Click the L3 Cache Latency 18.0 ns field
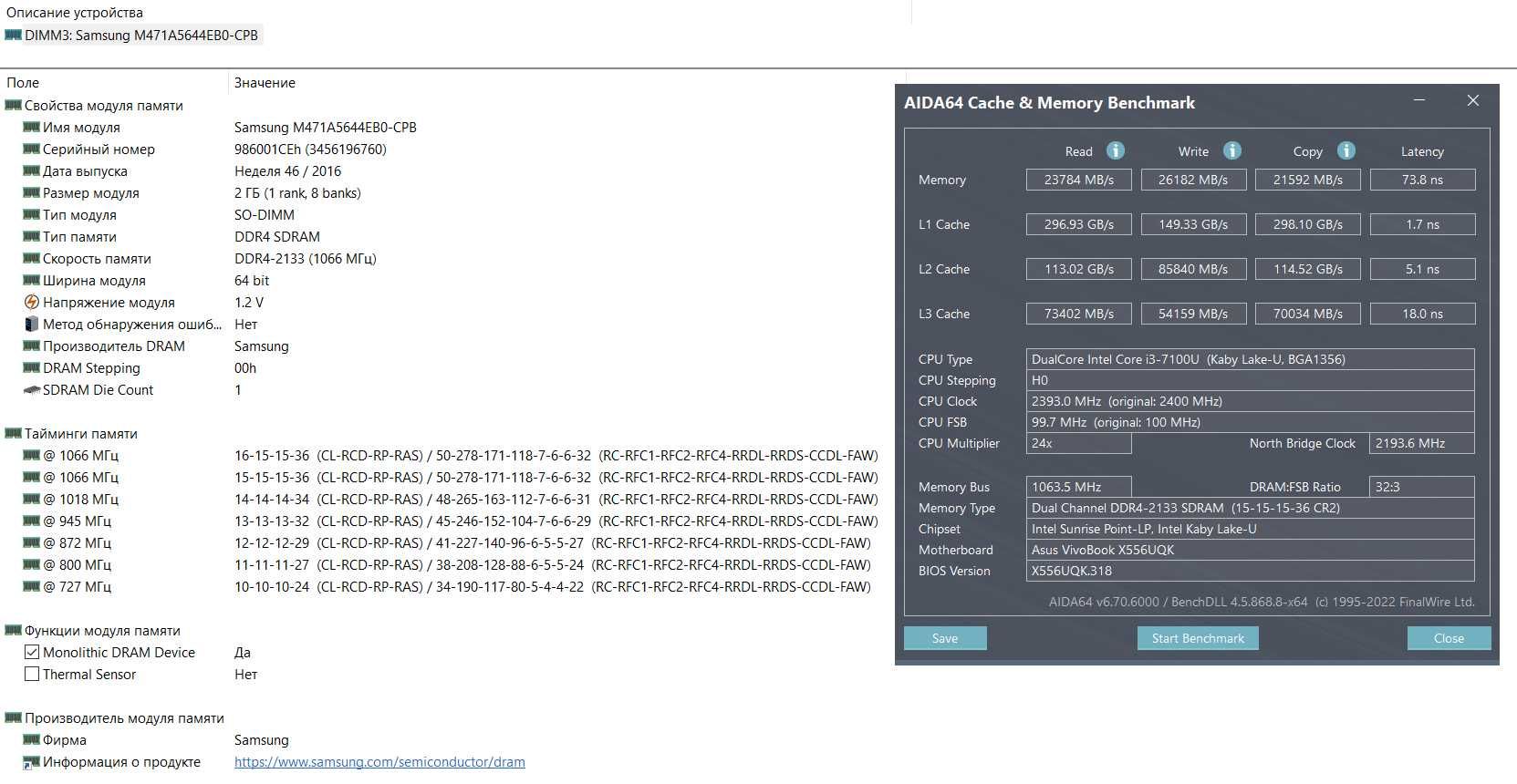1517x784 pixels. (1422, 314)
